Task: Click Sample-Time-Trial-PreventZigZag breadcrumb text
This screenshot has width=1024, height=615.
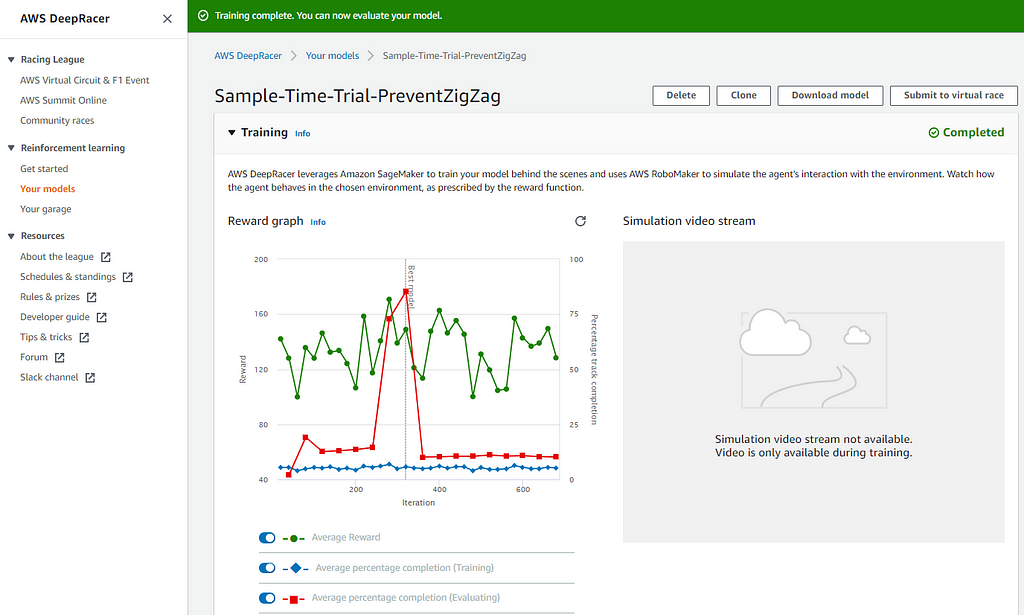Action: [x=455, y=56]
